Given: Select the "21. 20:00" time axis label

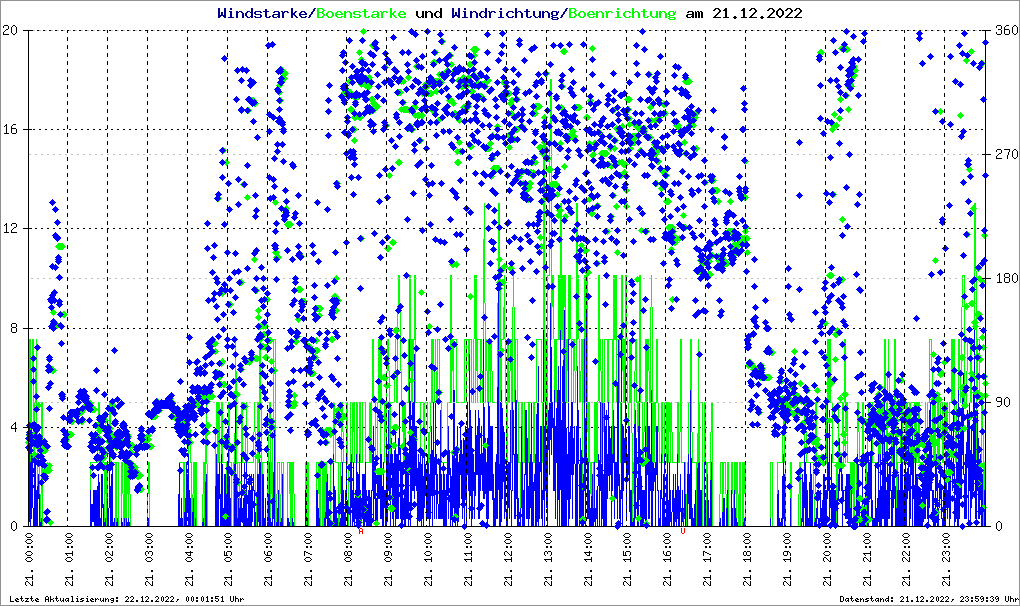Looking at the screenshot, I should point(827,559).
